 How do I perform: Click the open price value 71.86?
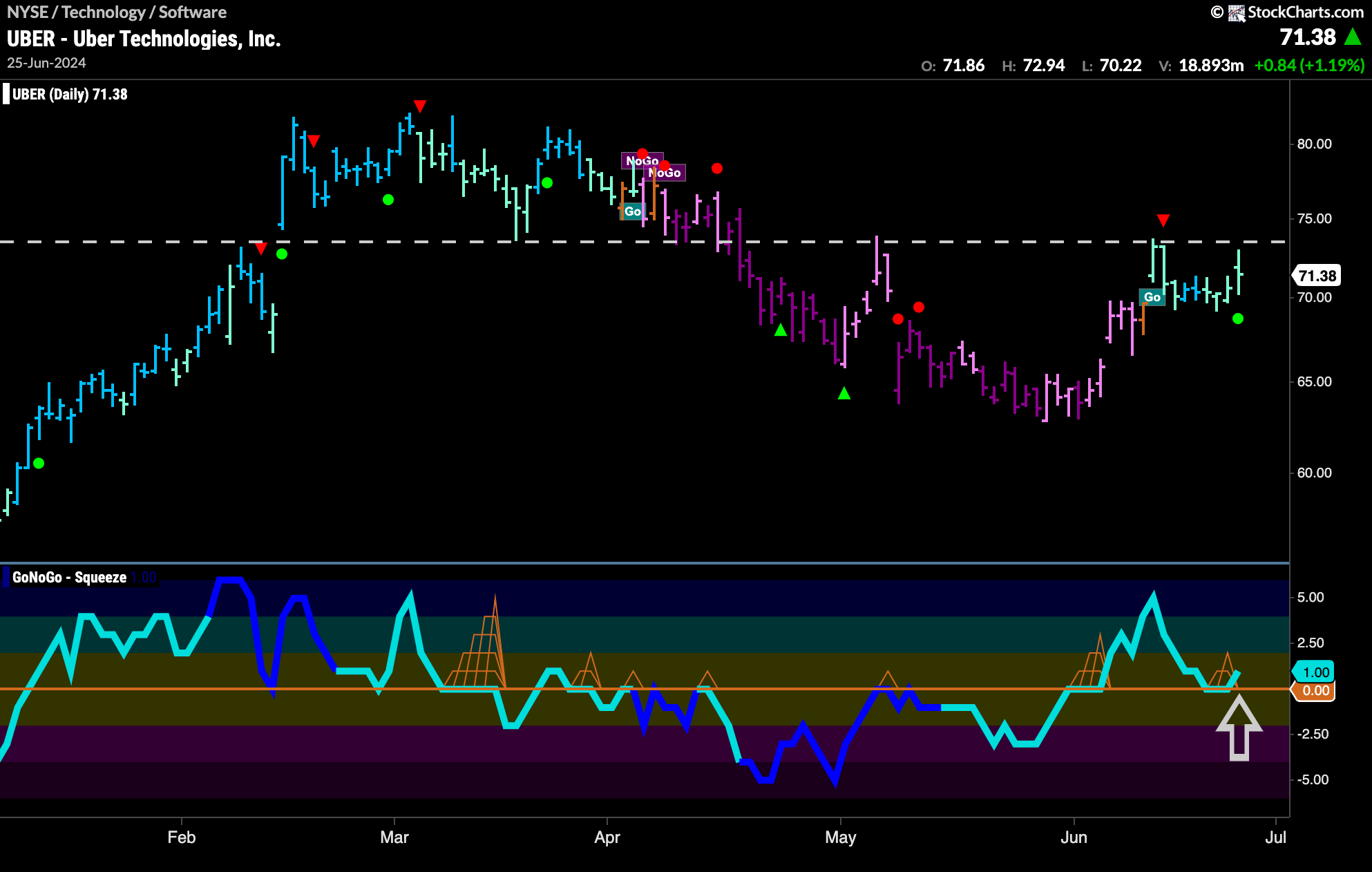point(964,66)
